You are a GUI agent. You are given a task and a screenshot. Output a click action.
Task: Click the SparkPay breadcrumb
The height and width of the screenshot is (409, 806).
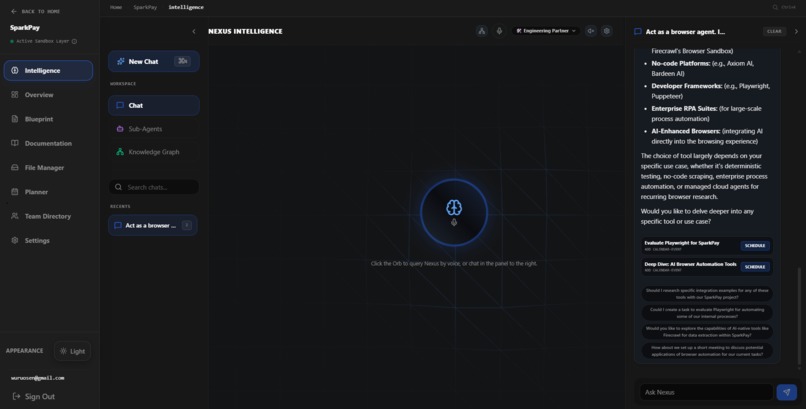pyautogui.click(x=145, y=7)
